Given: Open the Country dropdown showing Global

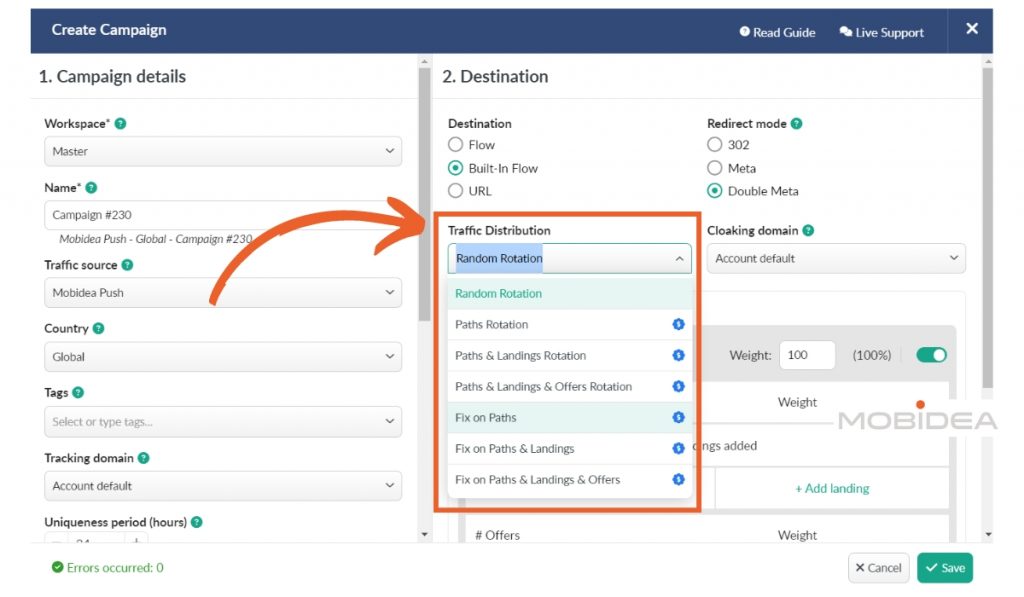Looking at the screenshot, I should coord(222,357).
